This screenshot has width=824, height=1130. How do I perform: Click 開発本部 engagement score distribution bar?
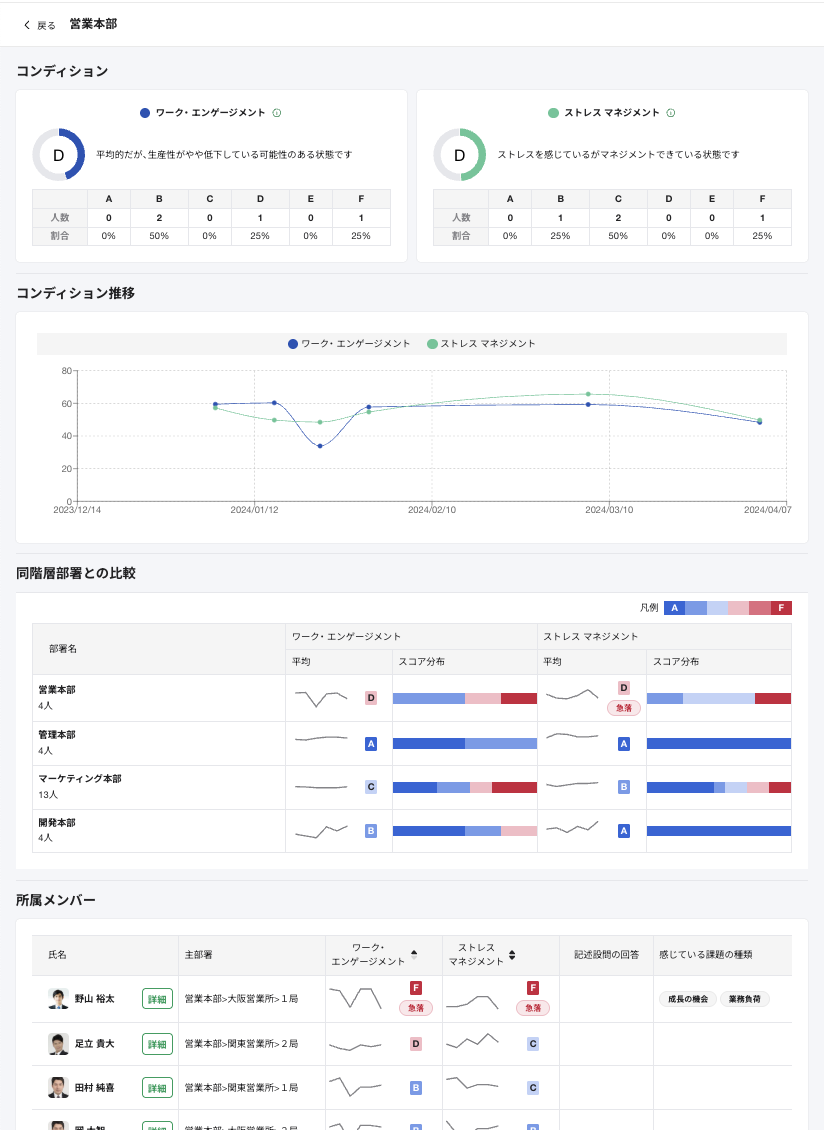click(465, 831)
